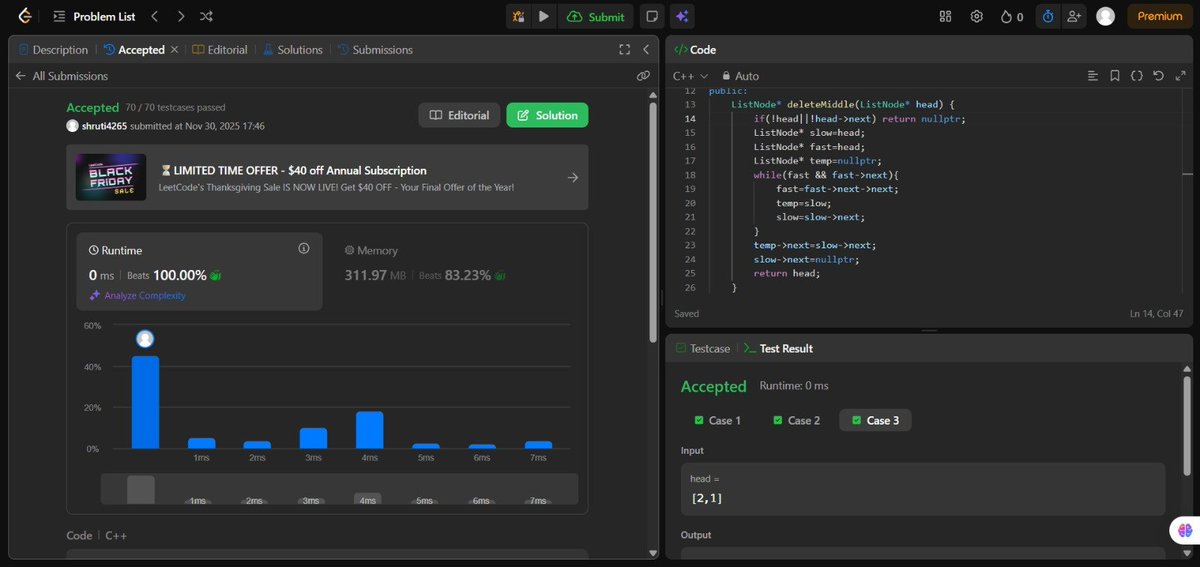
Task: Switch to the Editorial tab
Action: pyautogui.click(x=219, y=49)
